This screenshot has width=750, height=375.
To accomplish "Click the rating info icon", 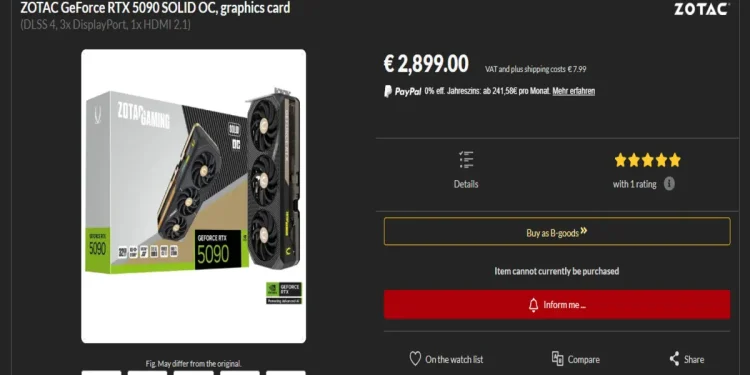I will pyautogui.click(x=669, y=184).
